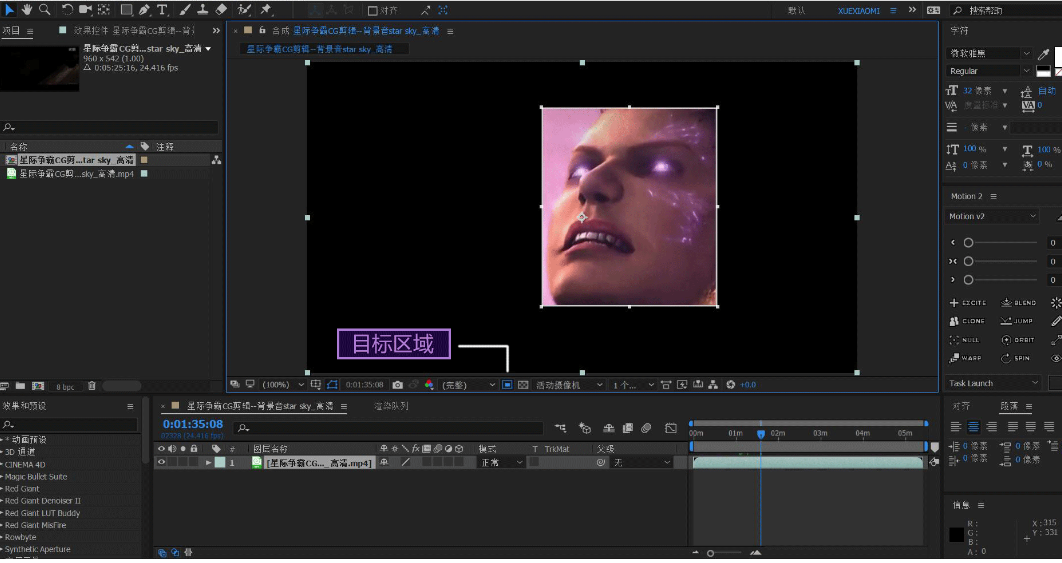Click the reset exposure icon
Viewport: 1062px width, 563px height.
click(x=730, y=385)
